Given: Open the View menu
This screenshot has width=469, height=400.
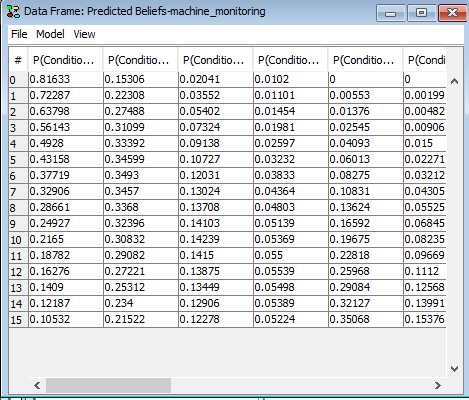Looking at the screenshot, I should (84, 34).
